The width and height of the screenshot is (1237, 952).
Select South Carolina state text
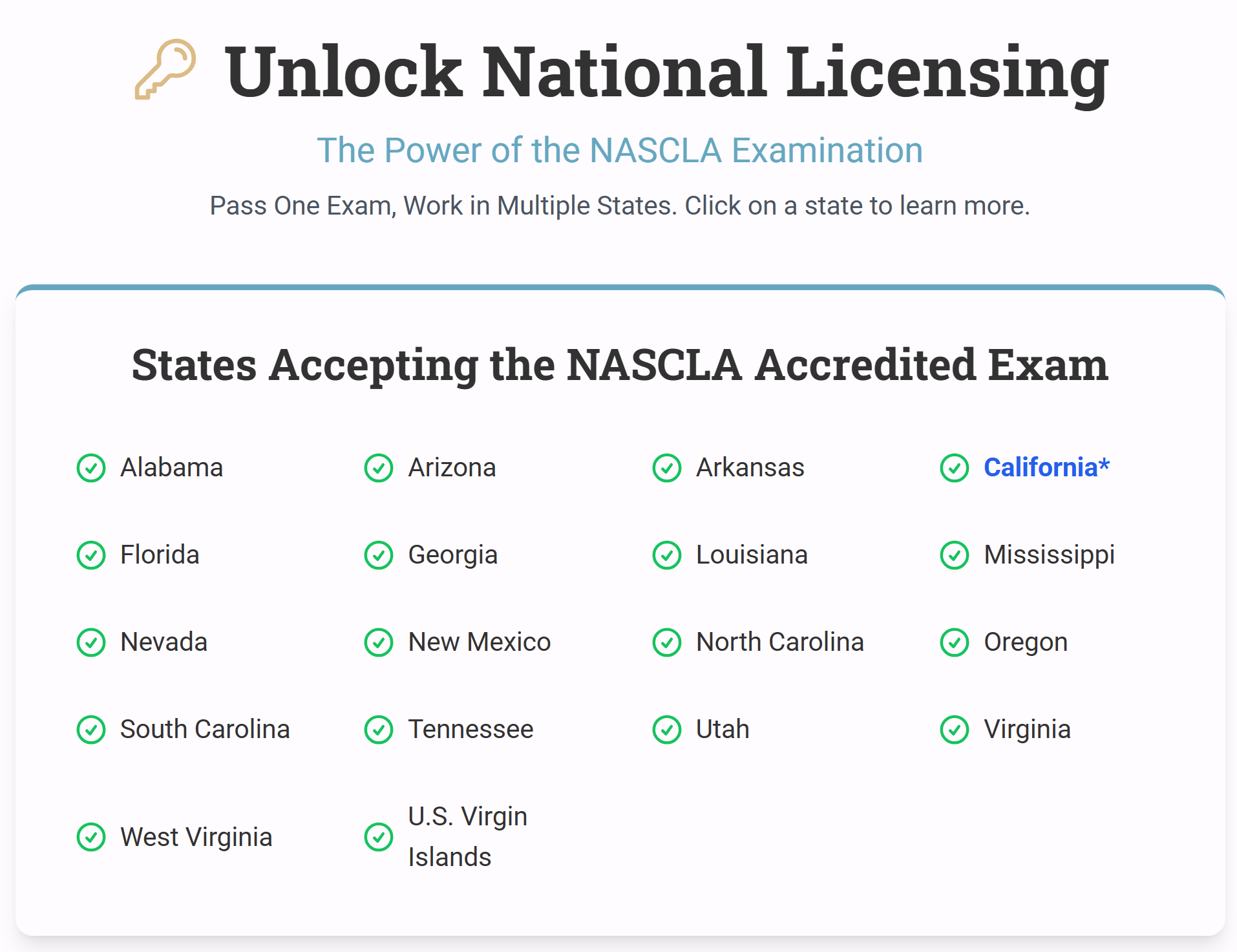205,729
